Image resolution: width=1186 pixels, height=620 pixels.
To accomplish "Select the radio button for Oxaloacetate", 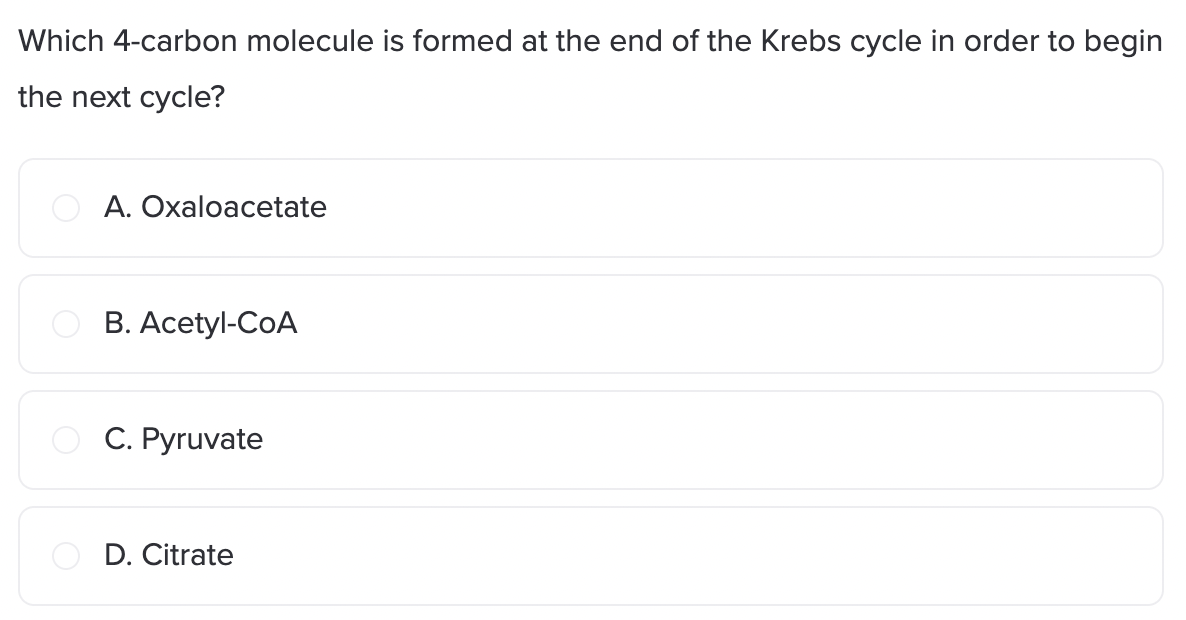I will tap(66, 207).
